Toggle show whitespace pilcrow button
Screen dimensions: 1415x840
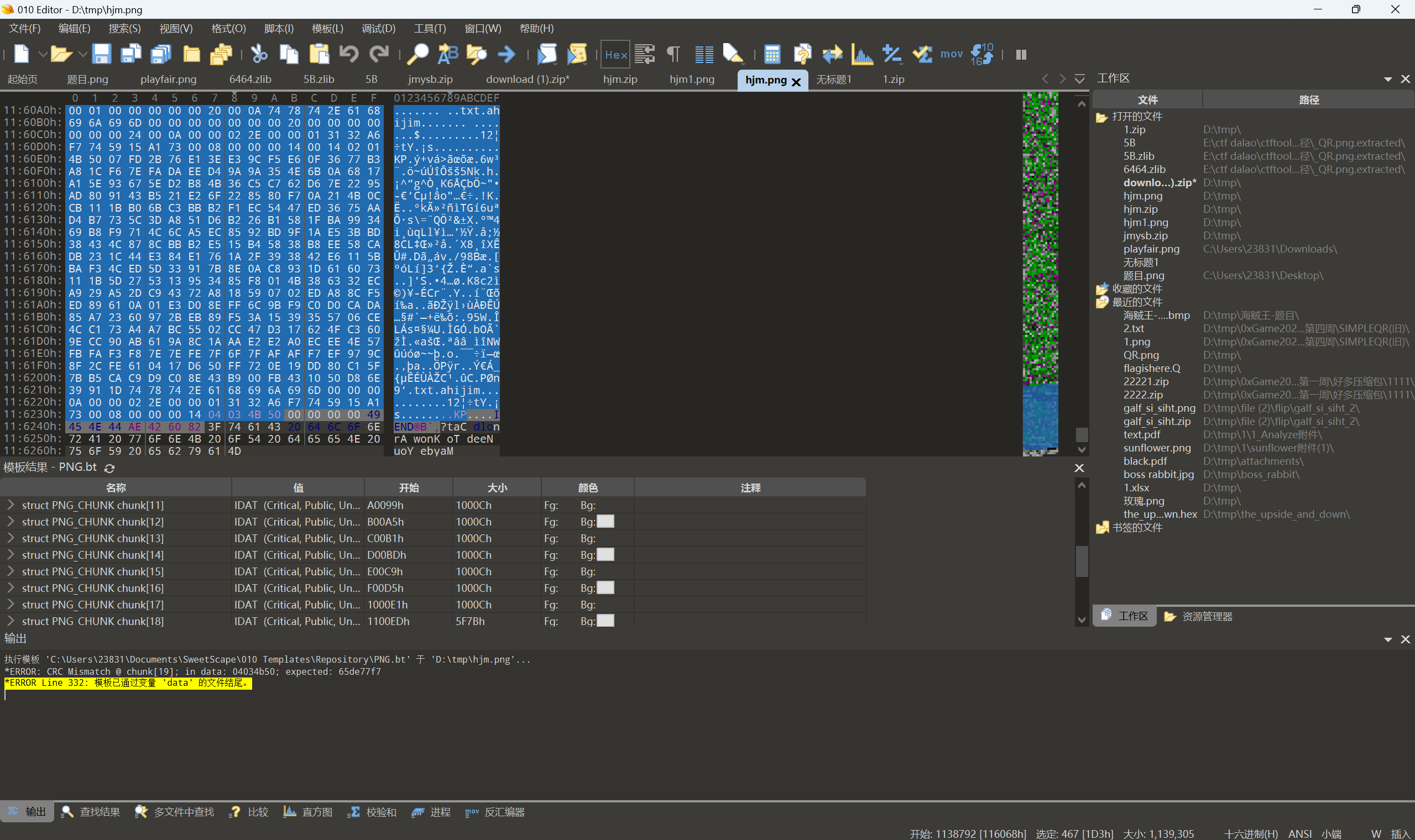coord(673,54)
